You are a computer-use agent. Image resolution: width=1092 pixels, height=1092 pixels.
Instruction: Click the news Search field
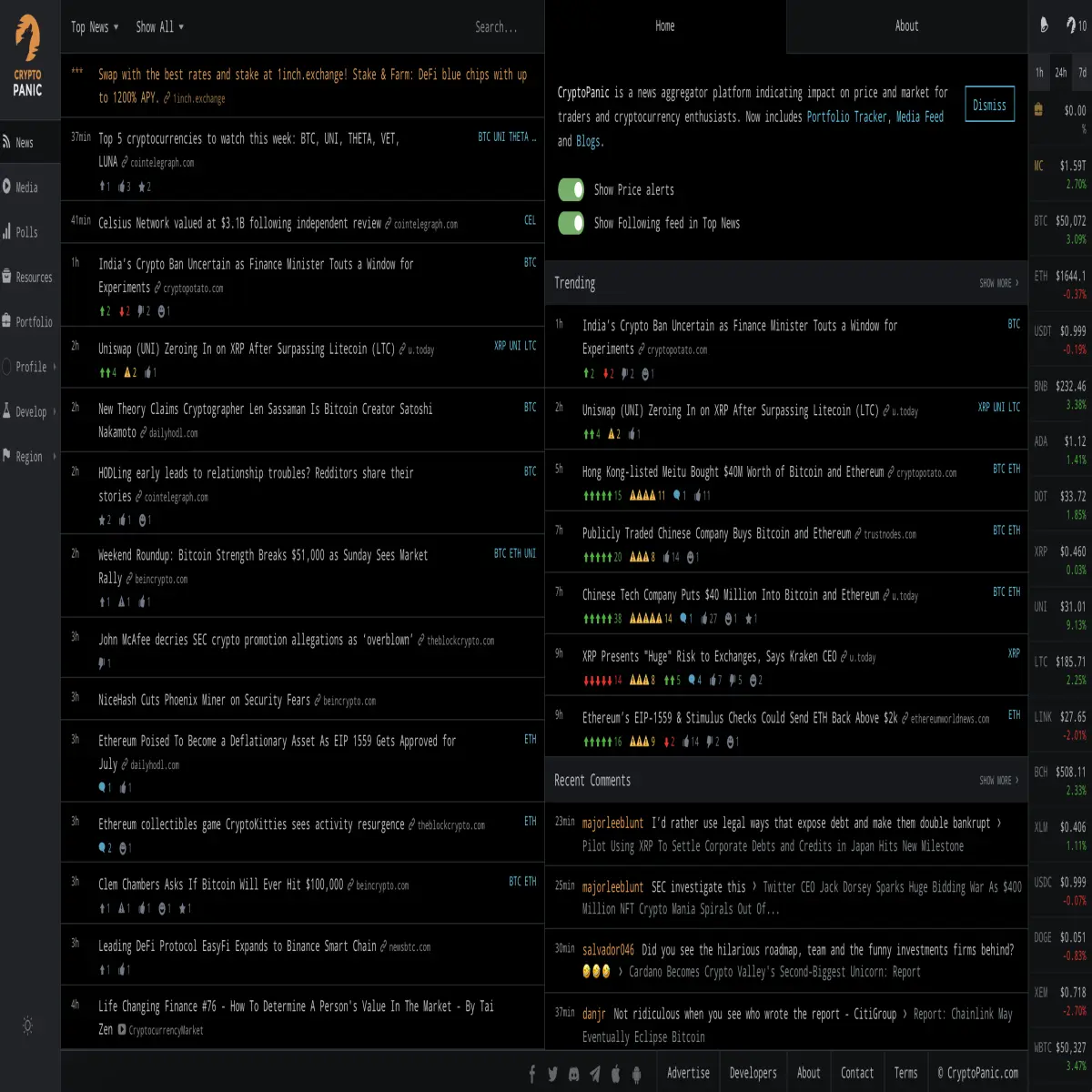[x=496, y=27]
